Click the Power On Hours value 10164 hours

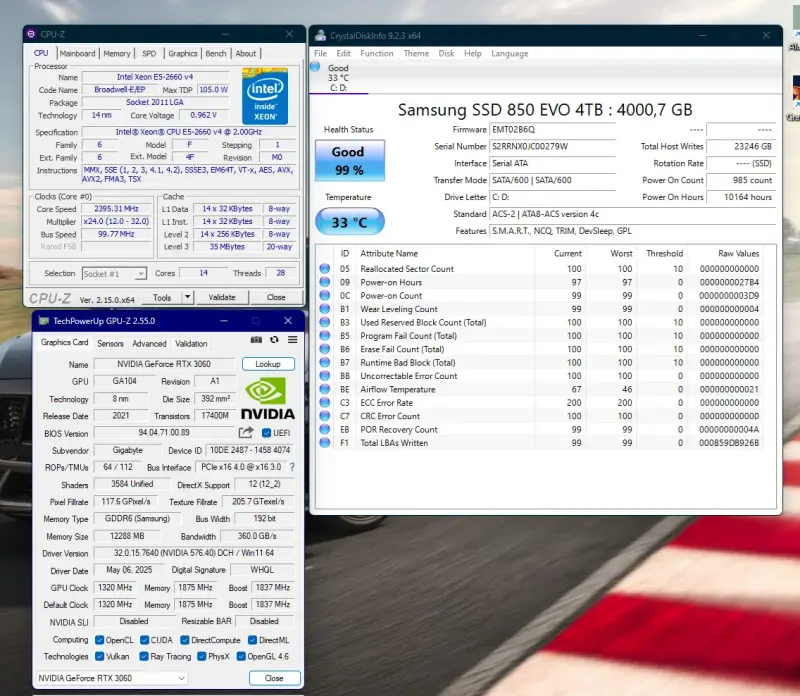[741, 197]
